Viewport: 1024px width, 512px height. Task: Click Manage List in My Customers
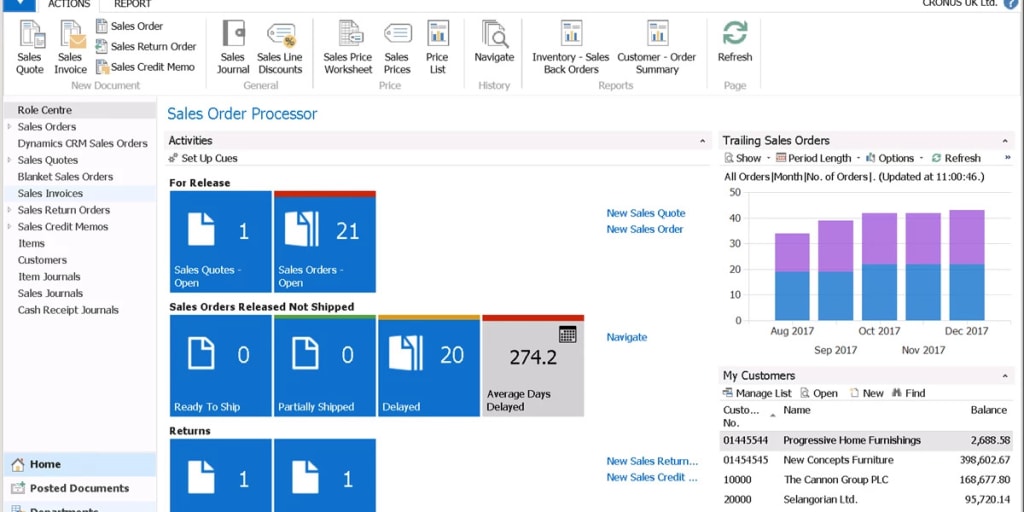click(x=756, y=393)
